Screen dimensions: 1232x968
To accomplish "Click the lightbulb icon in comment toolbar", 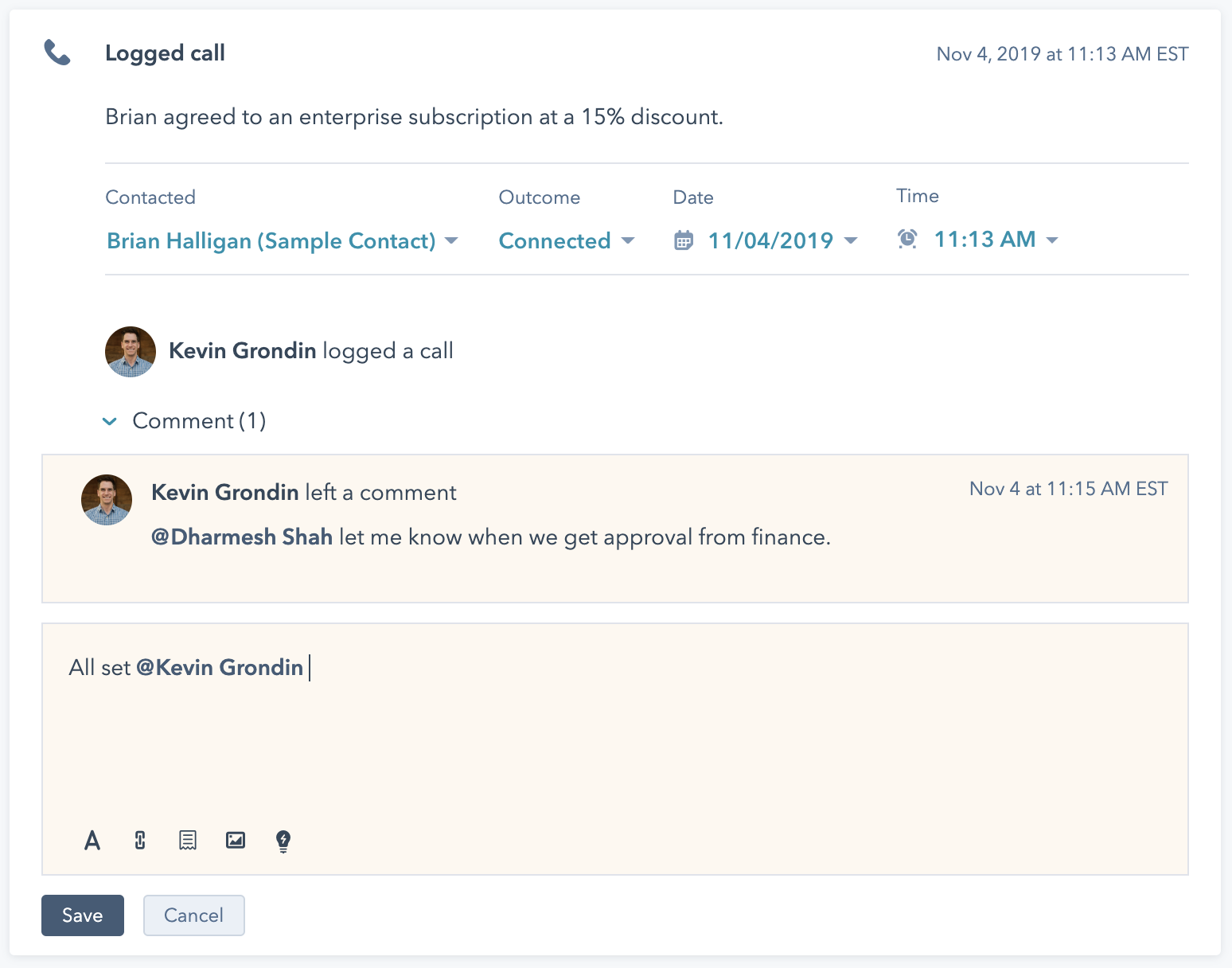I will coord(283,841).
